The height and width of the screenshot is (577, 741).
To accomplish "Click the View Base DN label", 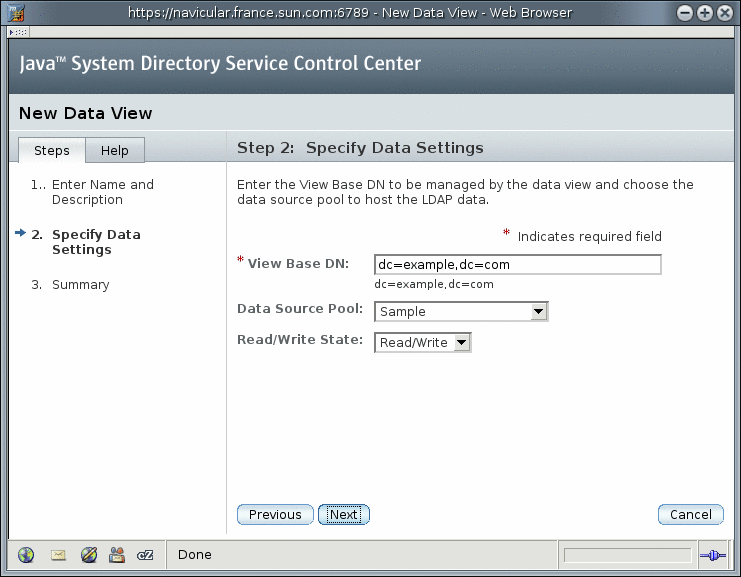I will 298,263.
